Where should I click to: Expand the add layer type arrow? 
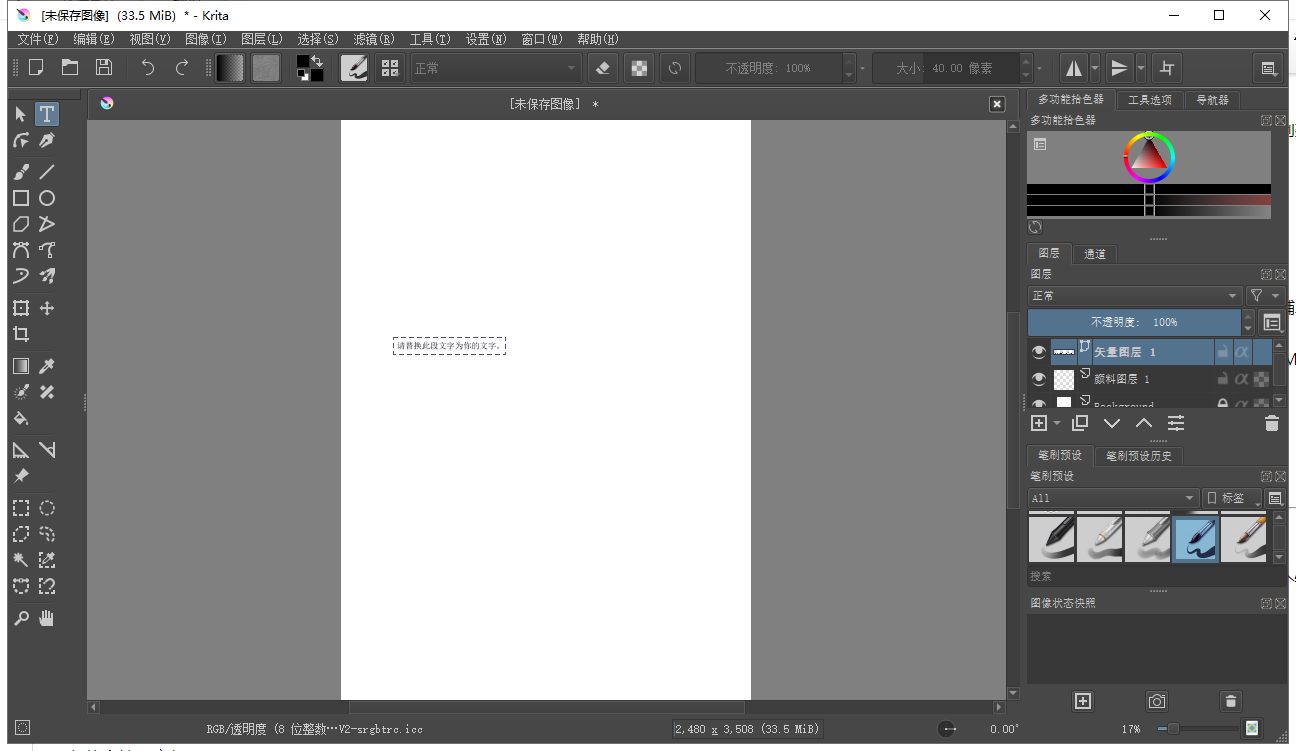pyautogui.click(x=1057, y=424)
